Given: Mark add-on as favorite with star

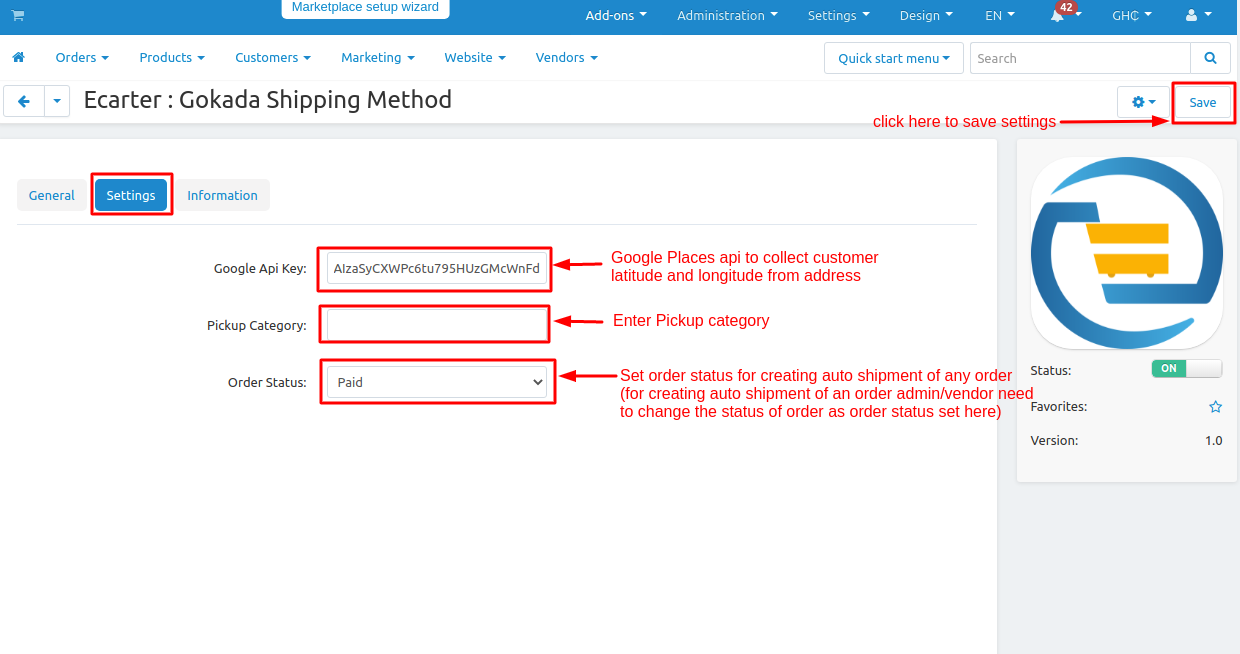Looking at the screenshot, I should (1215, 407).
